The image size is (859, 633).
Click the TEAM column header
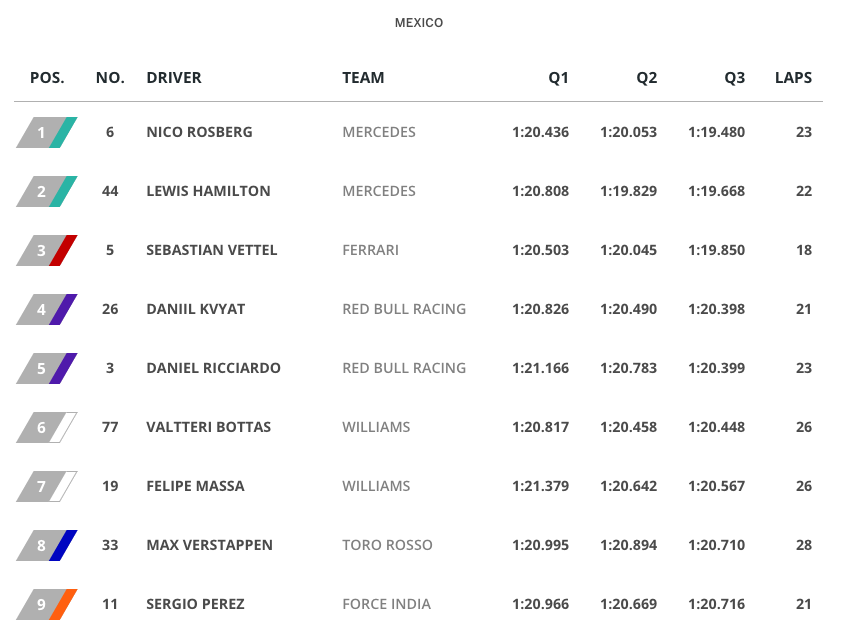click(x=363, y=77)
